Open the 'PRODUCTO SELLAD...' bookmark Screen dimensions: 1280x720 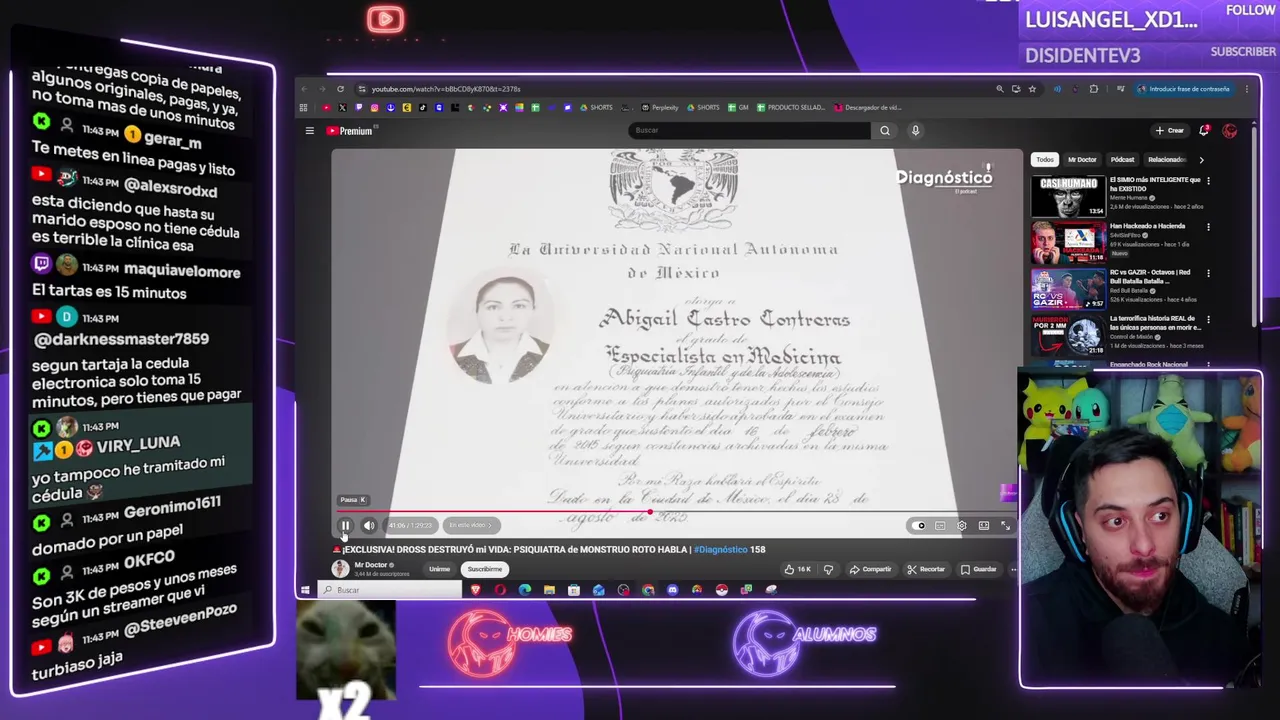791,107
